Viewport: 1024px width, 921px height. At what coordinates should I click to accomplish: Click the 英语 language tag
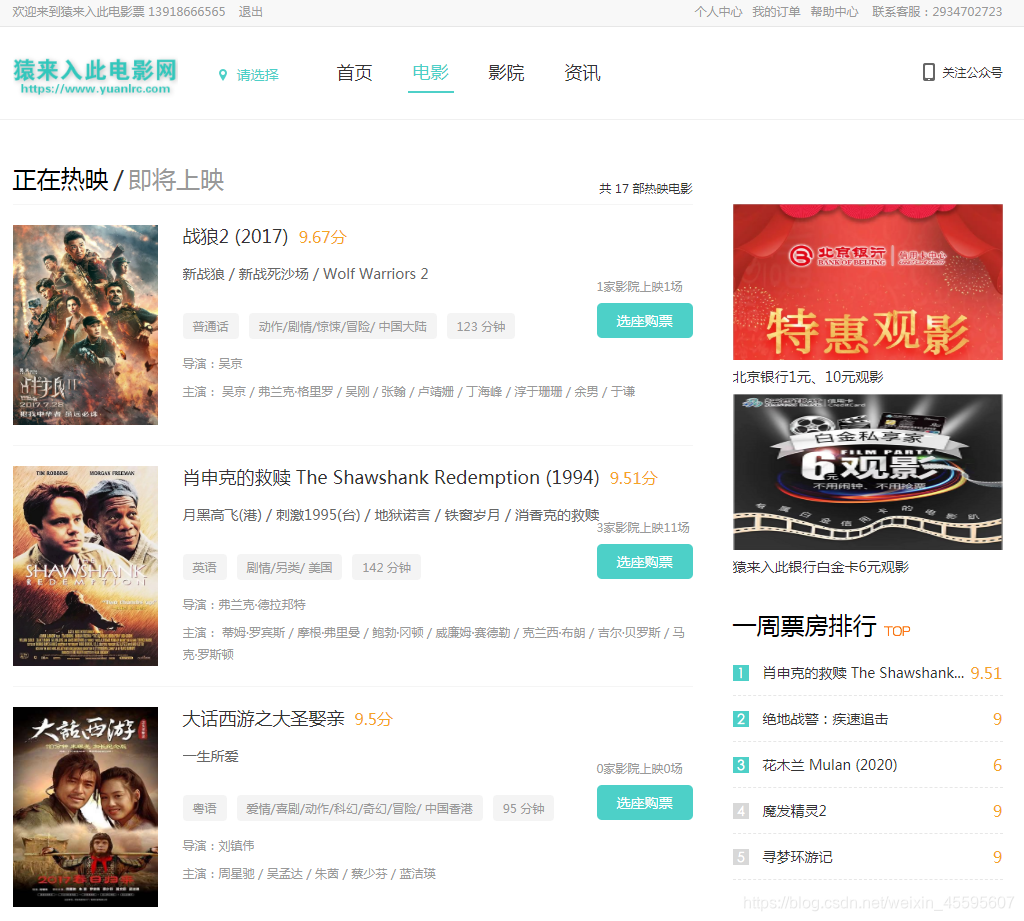204,568
